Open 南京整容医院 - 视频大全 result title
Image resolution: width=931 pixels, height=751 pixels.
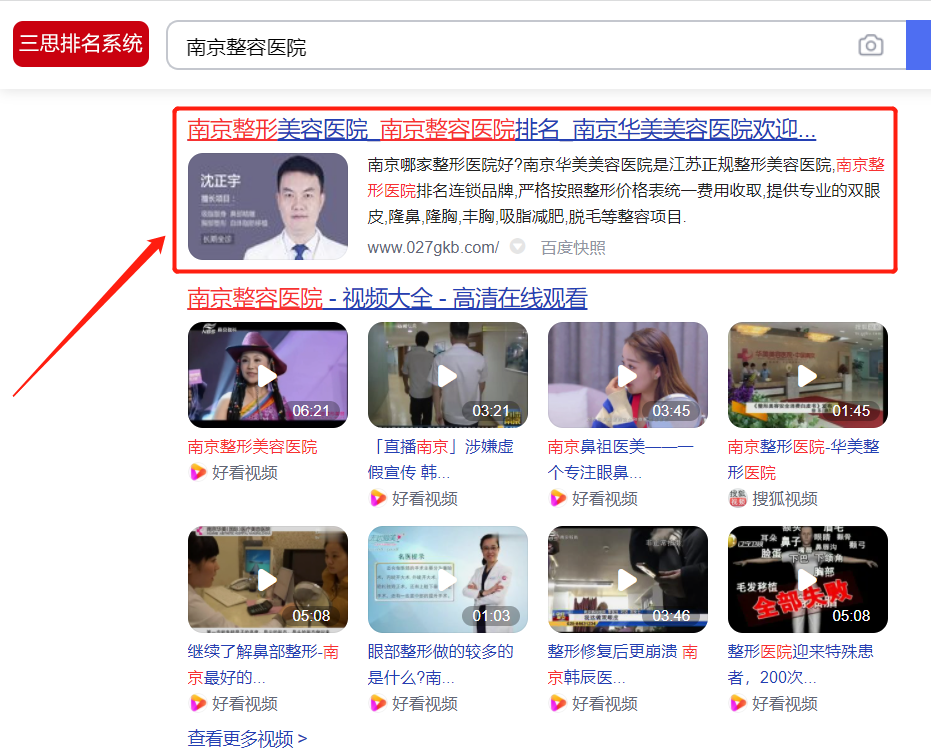coord(387,298)
